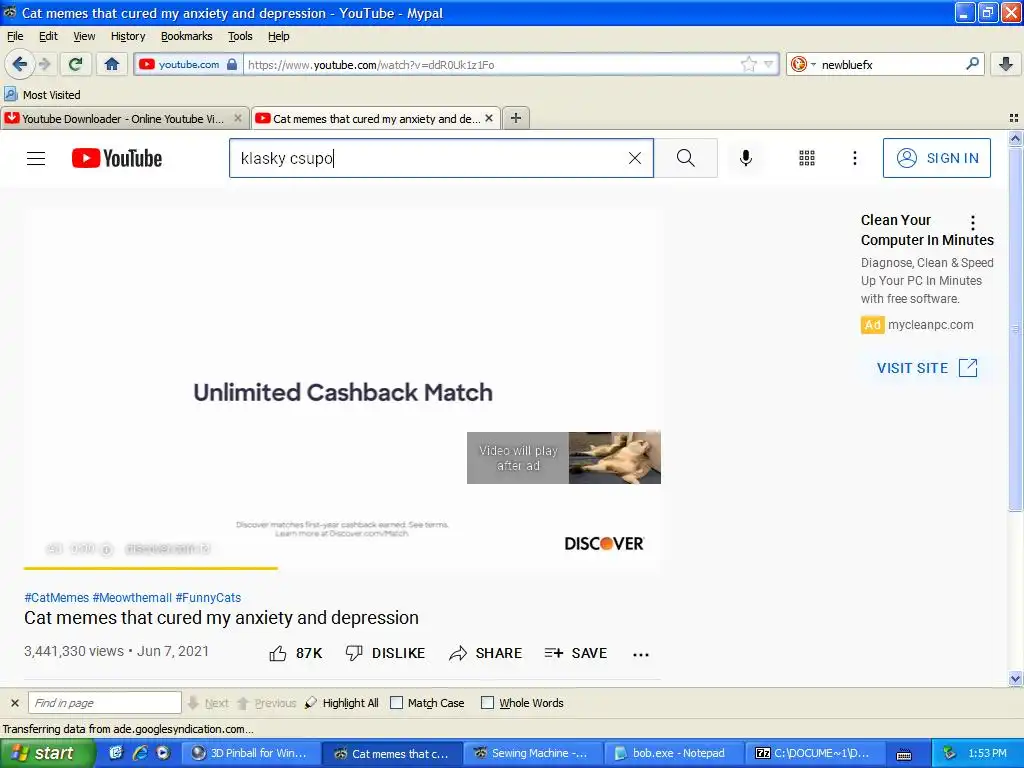Open the #FunnyCats hashtag link
The height and width of the screenshot is (768, 1024).
[208, 598]
